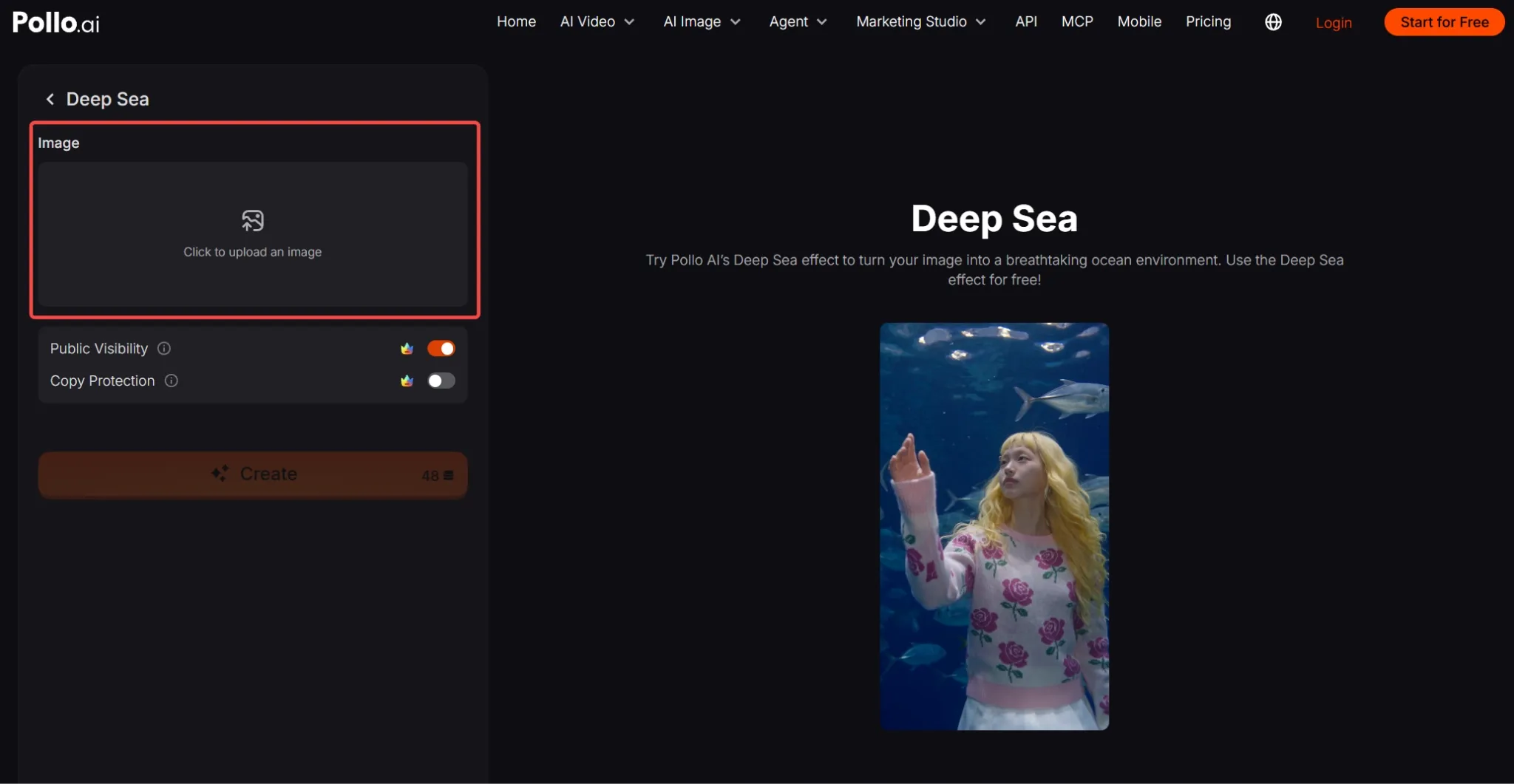This screenshot has height=784, width=1514.
Task: Click the Pollo.ai logo
Action: point(56,22)
